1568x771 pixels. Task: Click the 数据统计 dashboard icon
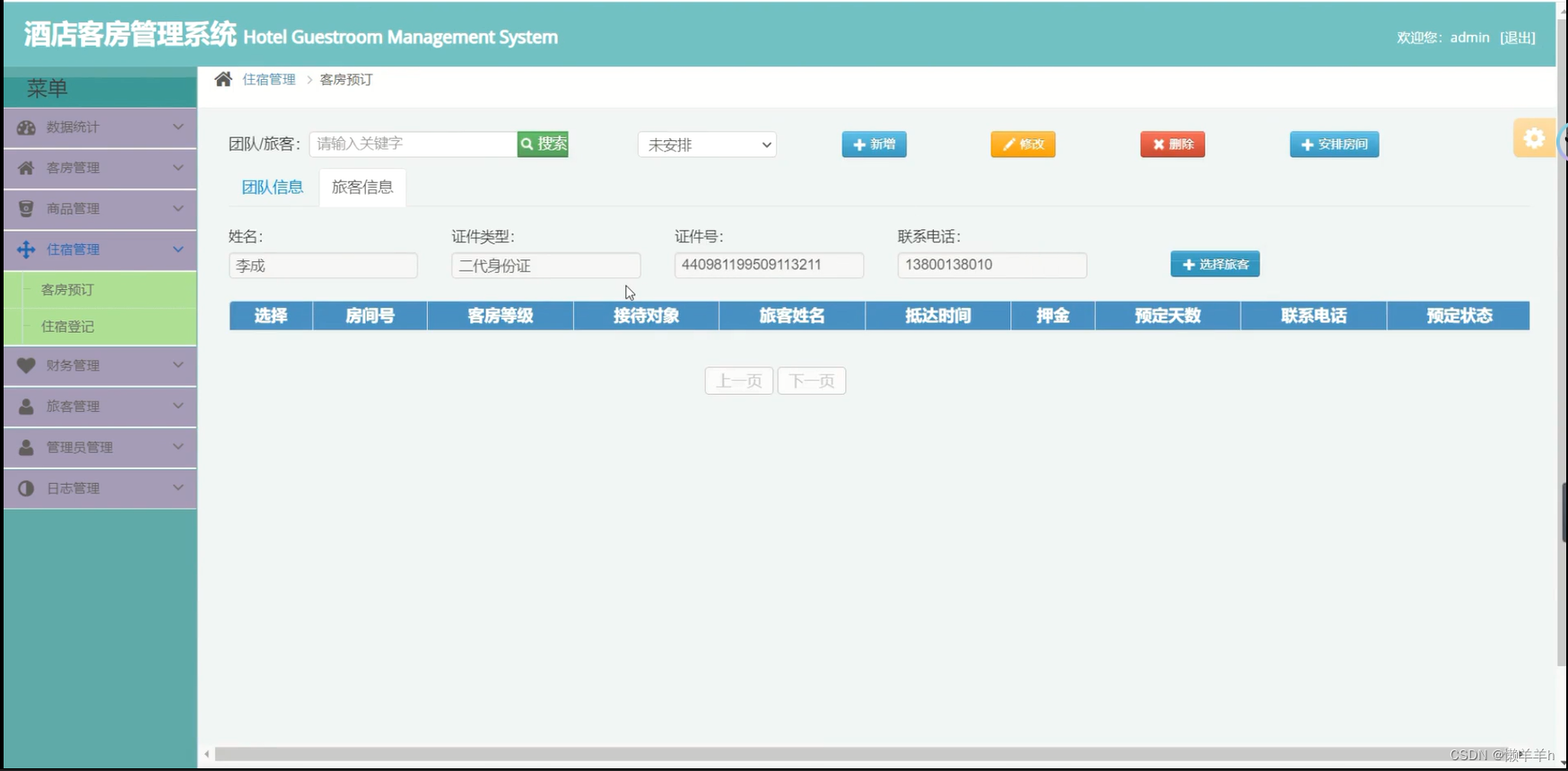[26, 127]
